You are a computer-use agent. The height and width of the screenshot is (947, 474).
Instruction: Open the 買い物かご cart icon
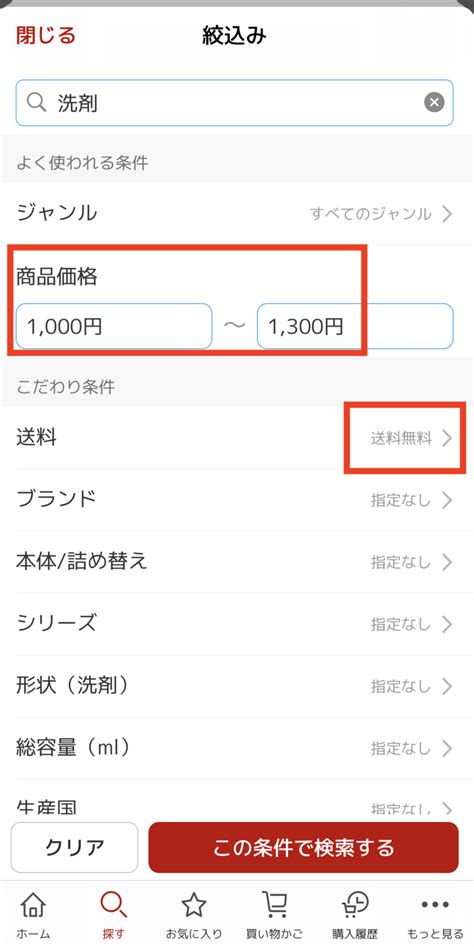[x=274, y=905]
